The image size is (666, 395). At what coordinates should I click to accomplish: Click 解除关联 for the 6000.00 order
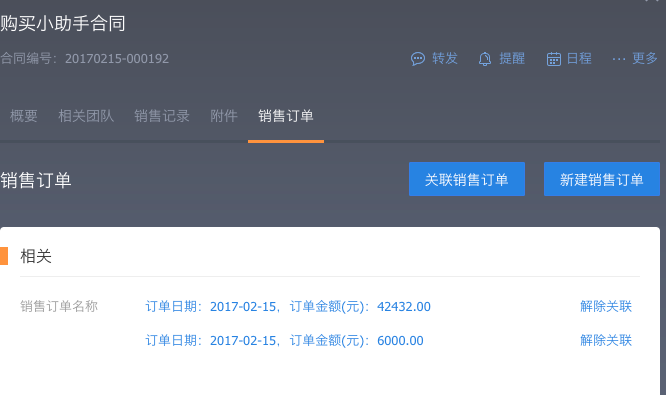tap(606, 340)
